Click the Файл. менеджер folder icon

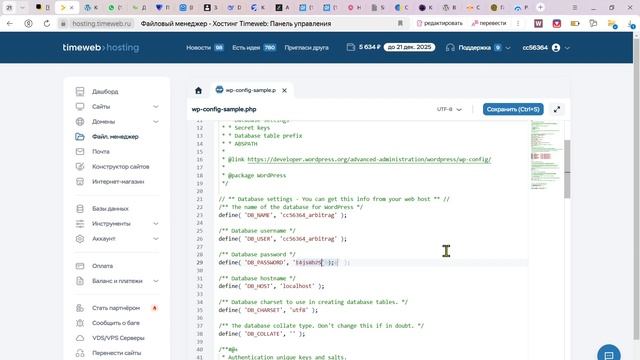coord(80,137)
